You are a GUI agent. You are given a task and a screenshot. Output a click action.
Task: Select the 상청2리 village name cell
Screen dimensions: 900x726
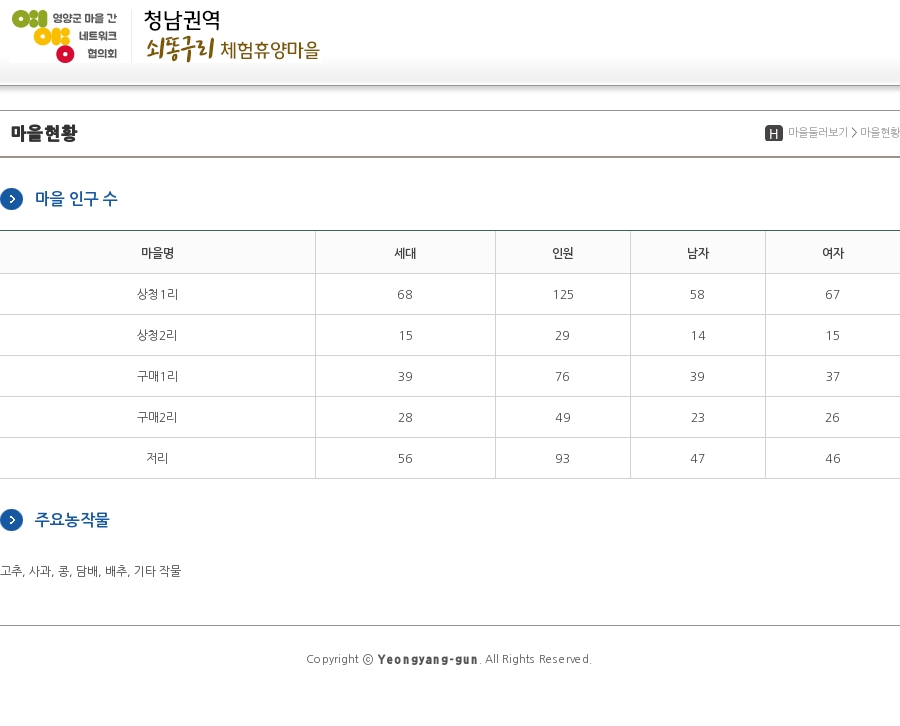[x=157, y=335]
